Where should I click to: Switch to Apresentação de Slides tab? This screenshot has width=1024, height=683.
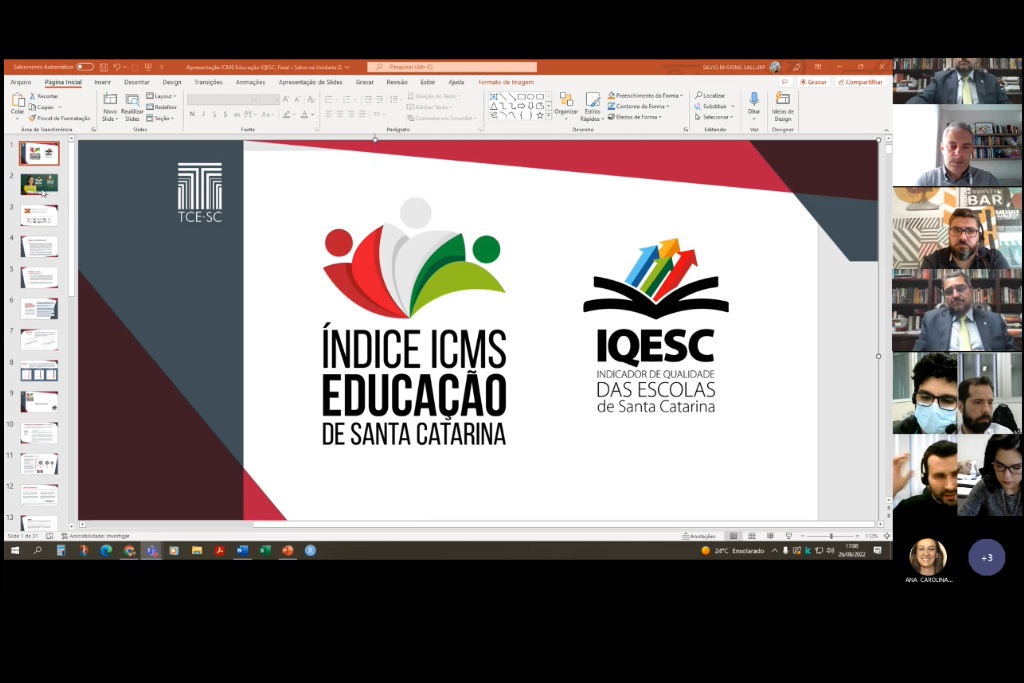point(310,82)
